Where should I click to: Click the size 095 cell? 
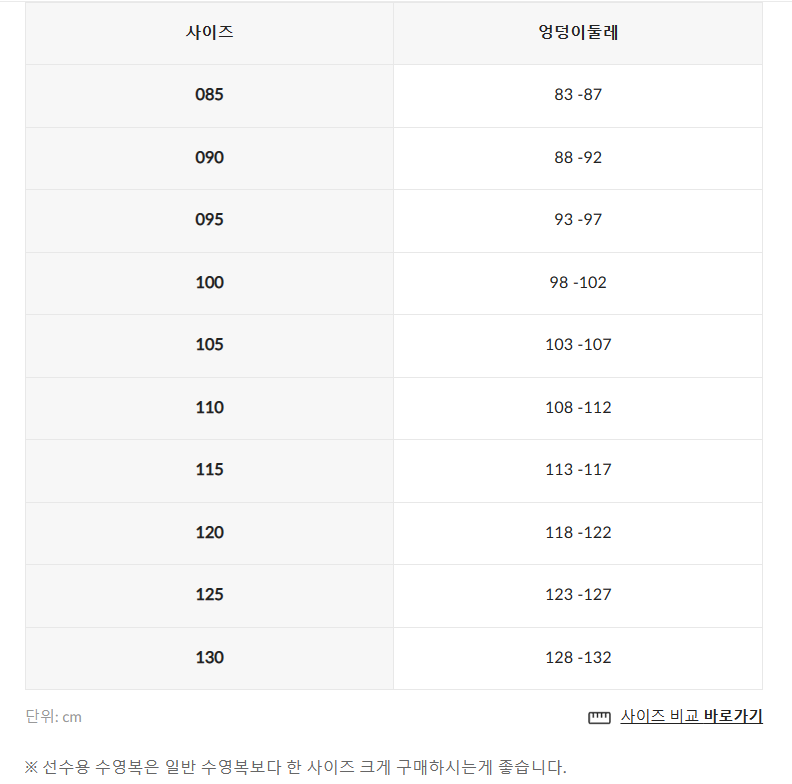pos(210,221)
